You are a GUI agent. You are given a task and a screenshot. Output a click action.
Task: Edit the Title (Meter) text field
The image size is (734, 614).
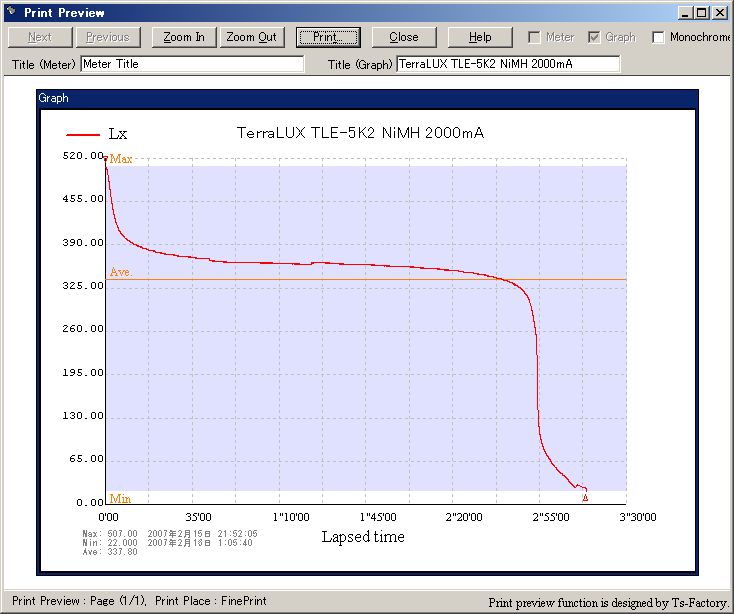192,64
